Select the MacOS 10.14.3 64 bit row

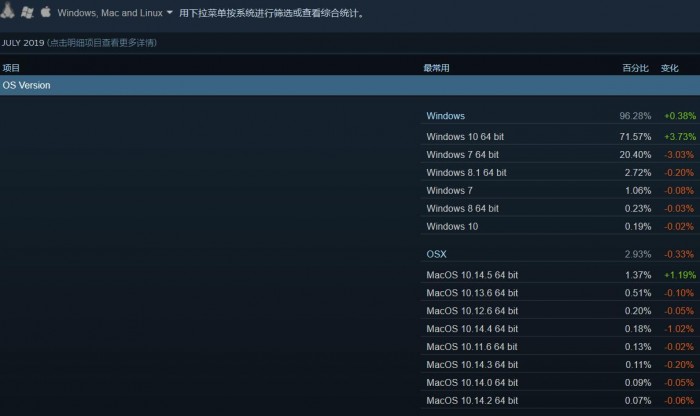[x=560, y=365]
